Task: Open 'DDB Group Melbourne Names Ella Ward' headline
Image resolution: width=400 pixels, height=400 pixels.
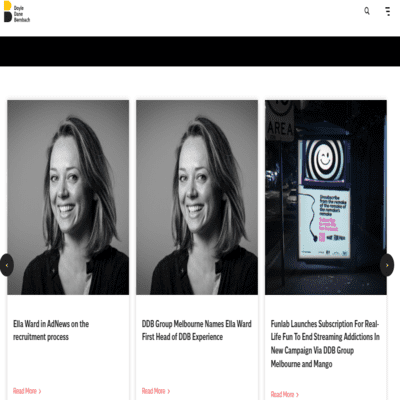Action: (x=197, y=330)
